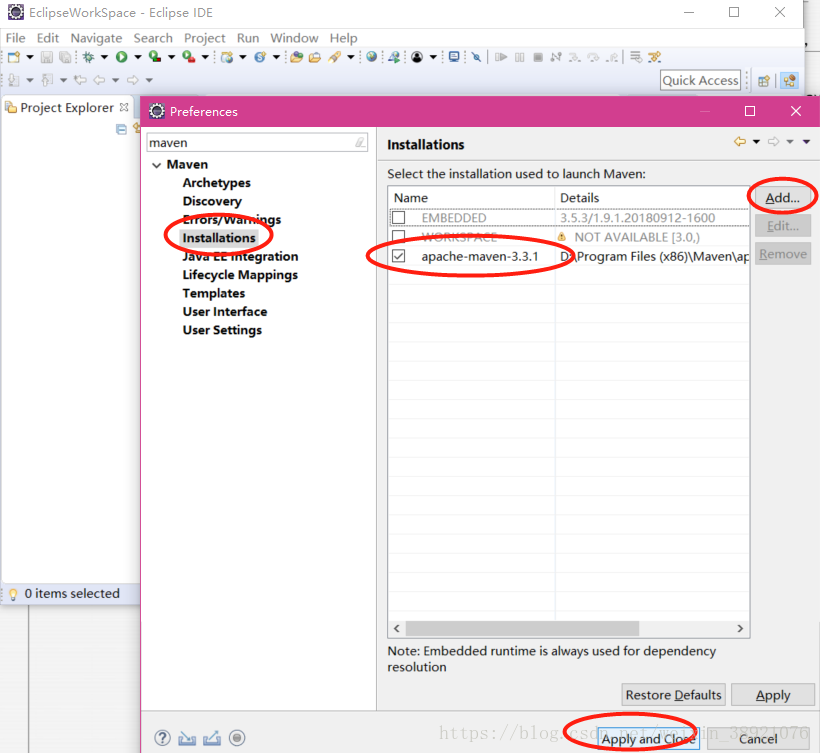Uncheck the apache-maven-3.3.1 checkbox
The width and height of the screenshot is (820, 753).
click(x=399, y=256)
